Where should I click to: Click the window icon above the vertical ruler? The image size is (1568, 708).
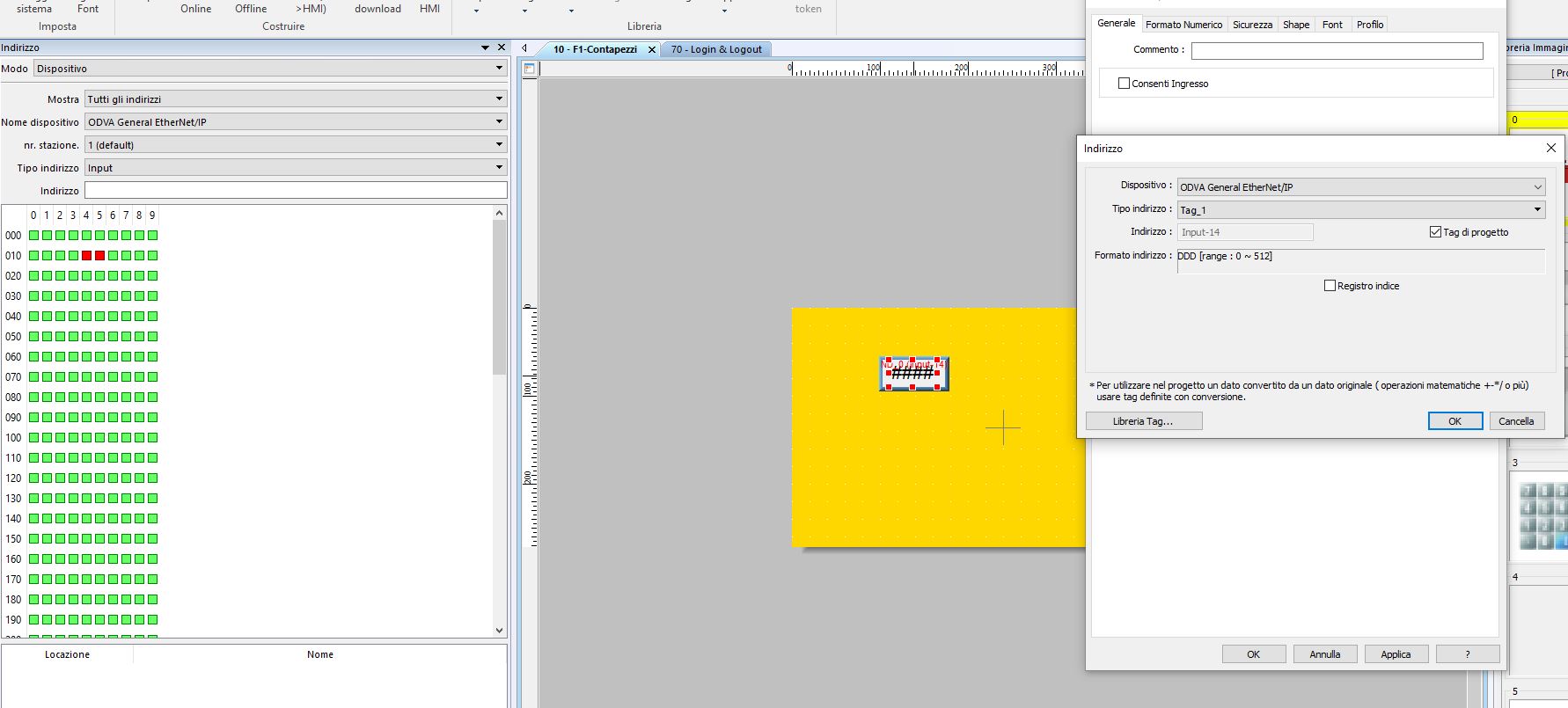[x=530, y=69]
